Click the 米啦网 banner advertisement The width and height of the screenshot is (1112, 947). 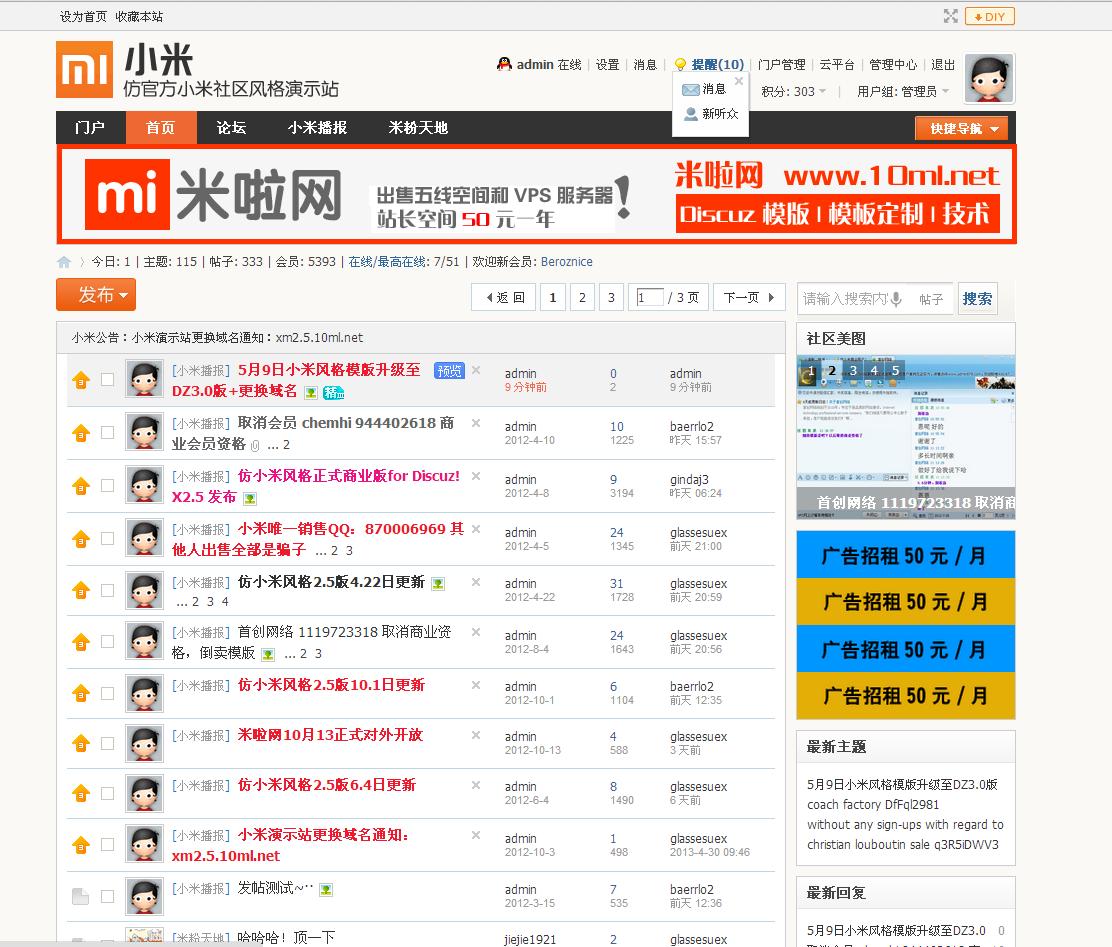(x=536, y=194)
